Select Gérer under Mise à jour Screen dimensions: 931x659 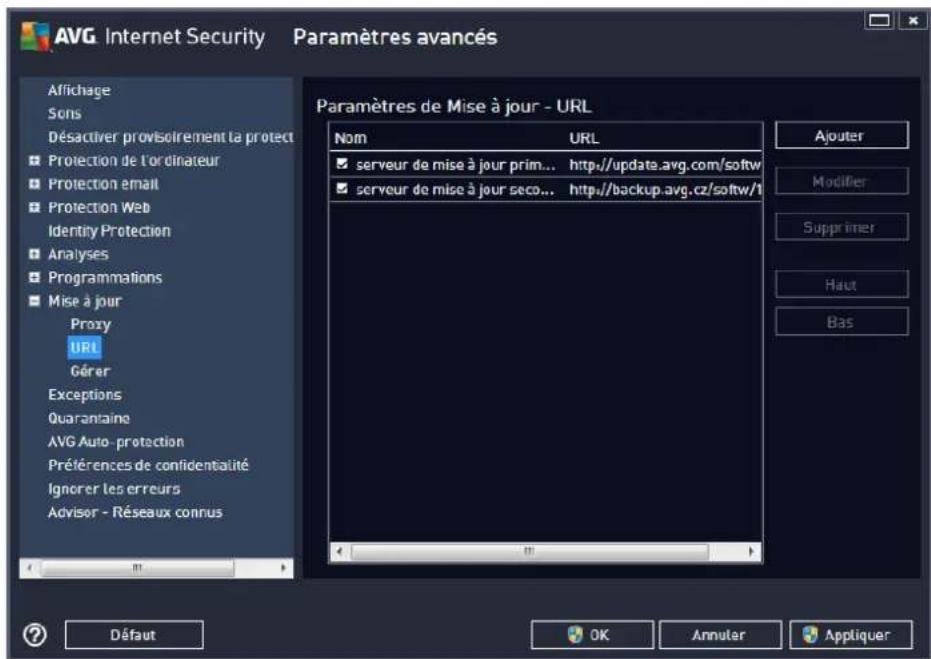[90, 371]
